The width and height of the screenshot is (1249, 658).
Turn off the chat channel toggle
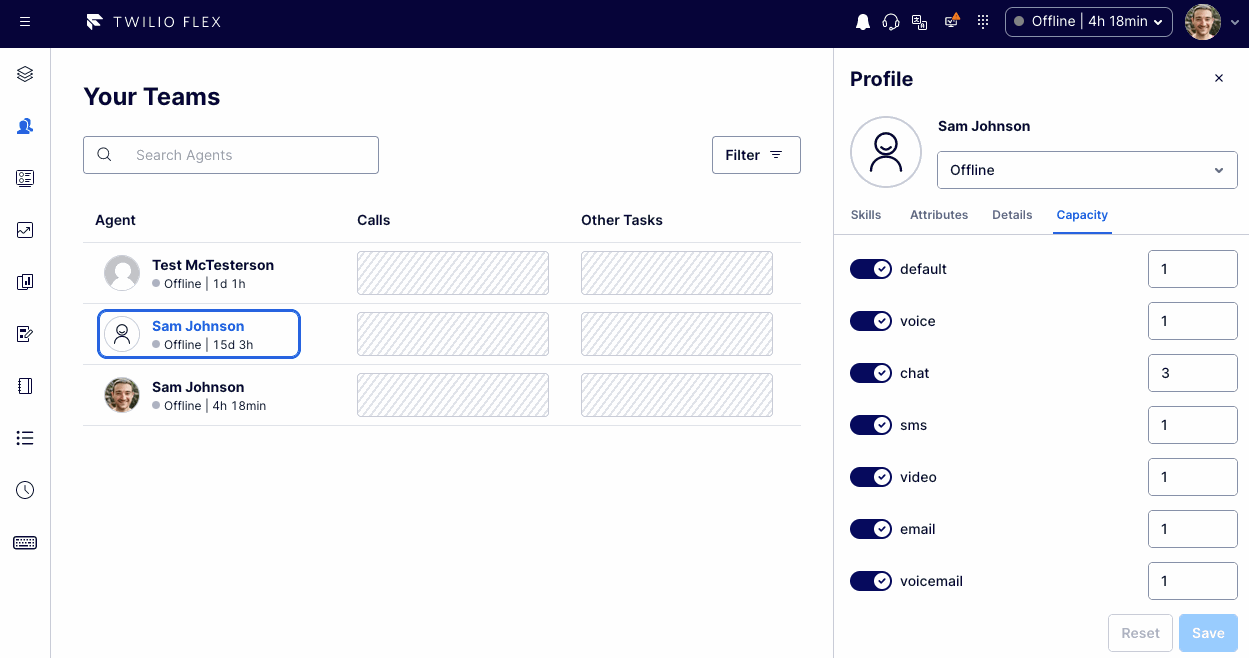pos(871,373)
